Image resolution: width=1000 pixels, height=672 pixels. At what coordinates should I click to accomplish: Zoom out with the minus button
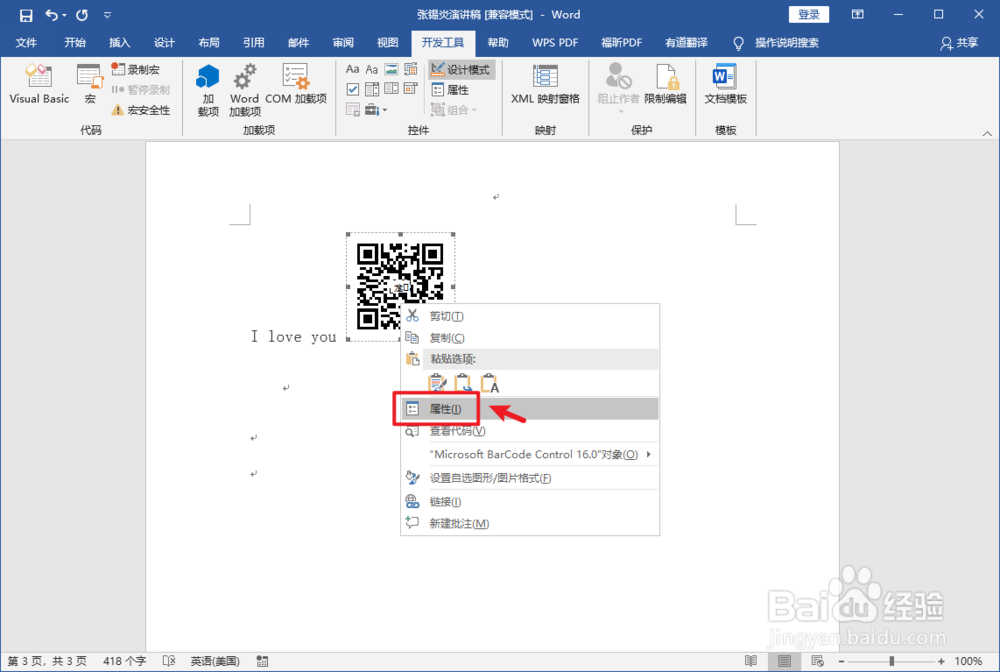tap(841, 661)
